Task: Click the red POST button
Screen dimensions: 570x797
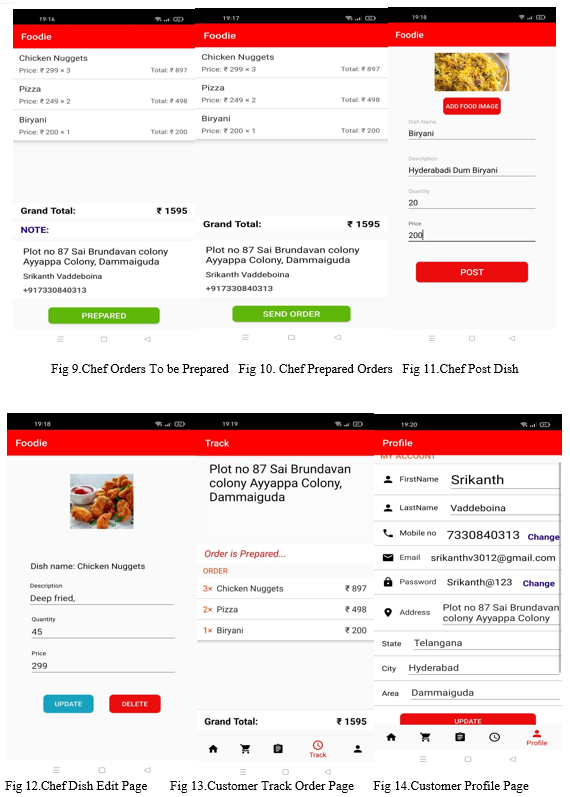Action: tap(472, 272)
